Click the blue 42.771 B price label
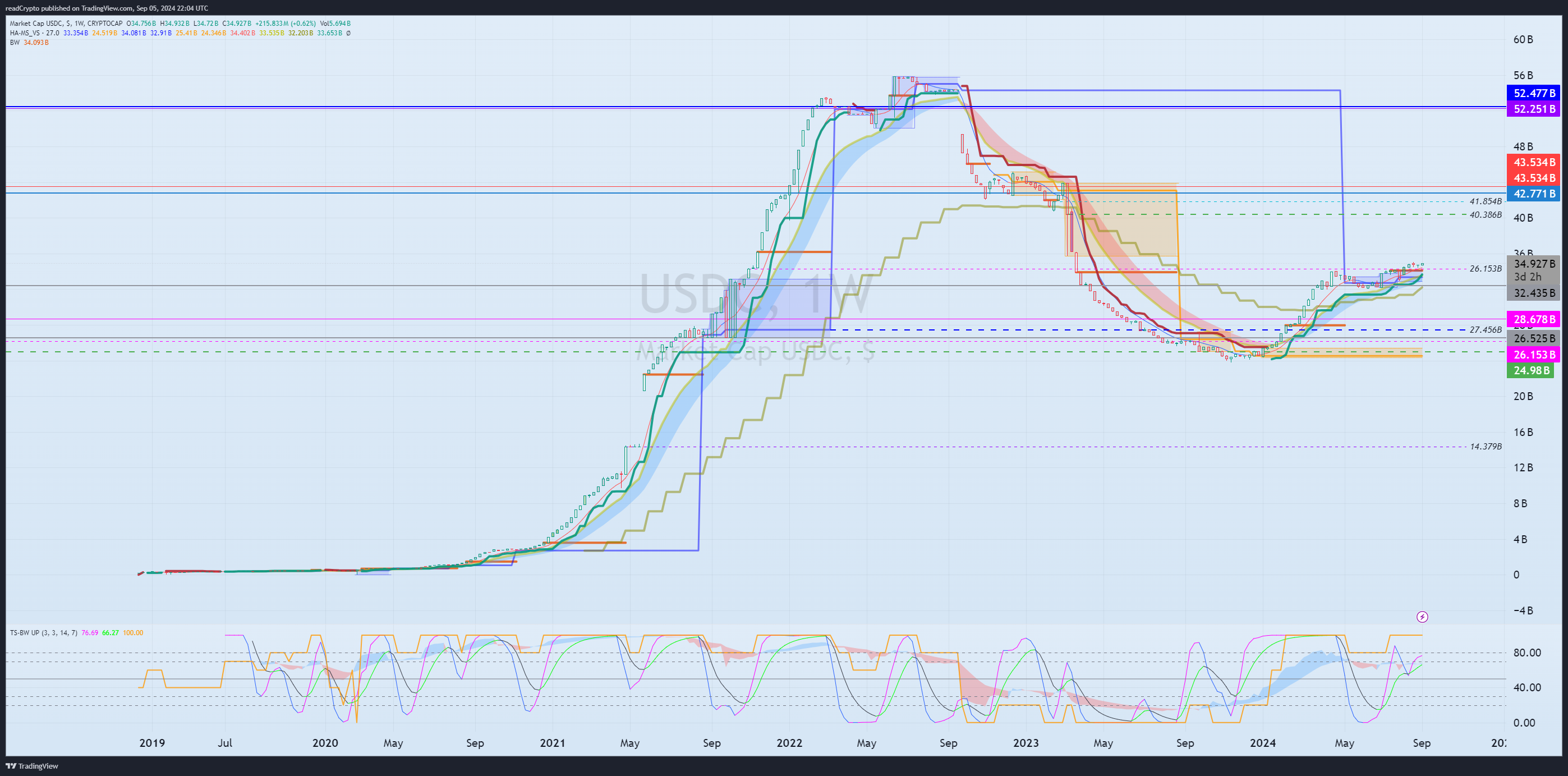The image size is (1568, 776). coord(1533,194)
